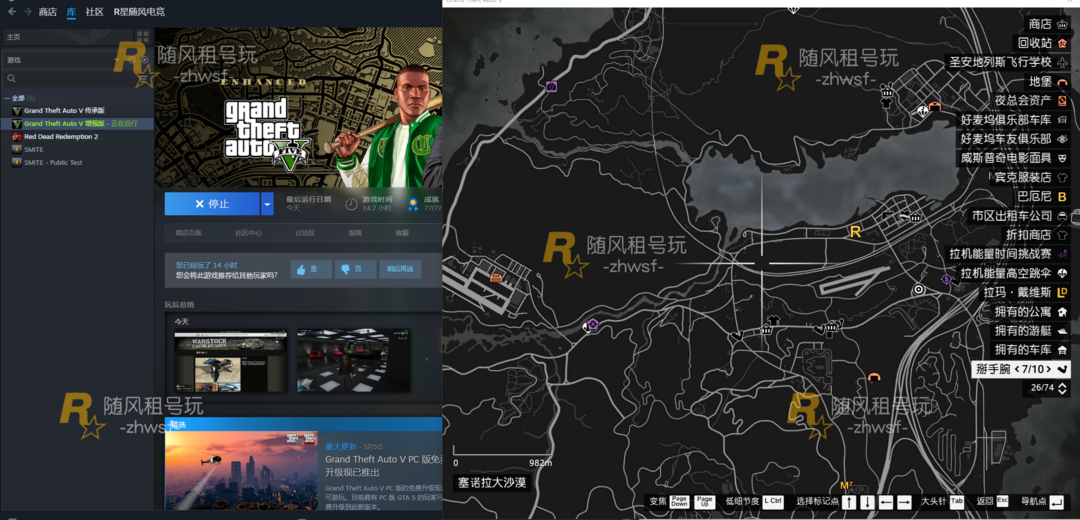Click the down arrow marker selector
Viewport: 1080px width, 520px height.
click(867, 502)
